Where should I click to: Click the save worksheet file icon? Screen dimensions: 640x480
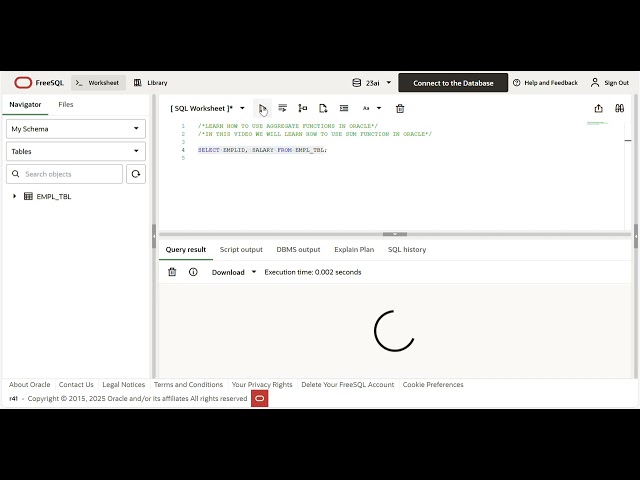point(323,108)
